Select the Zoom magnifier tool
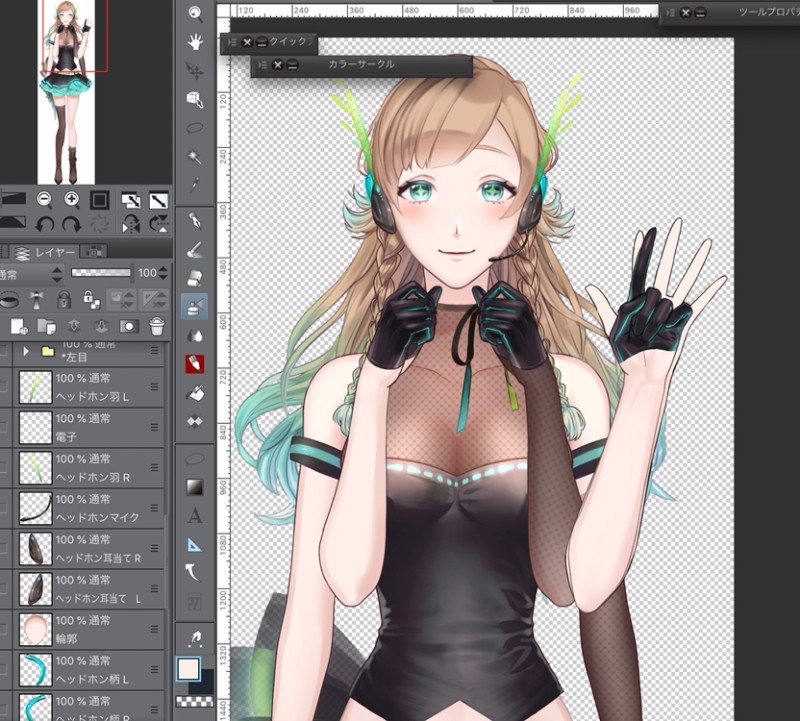Viewport: 800px width, 721px height. click(x=194, y=14)
